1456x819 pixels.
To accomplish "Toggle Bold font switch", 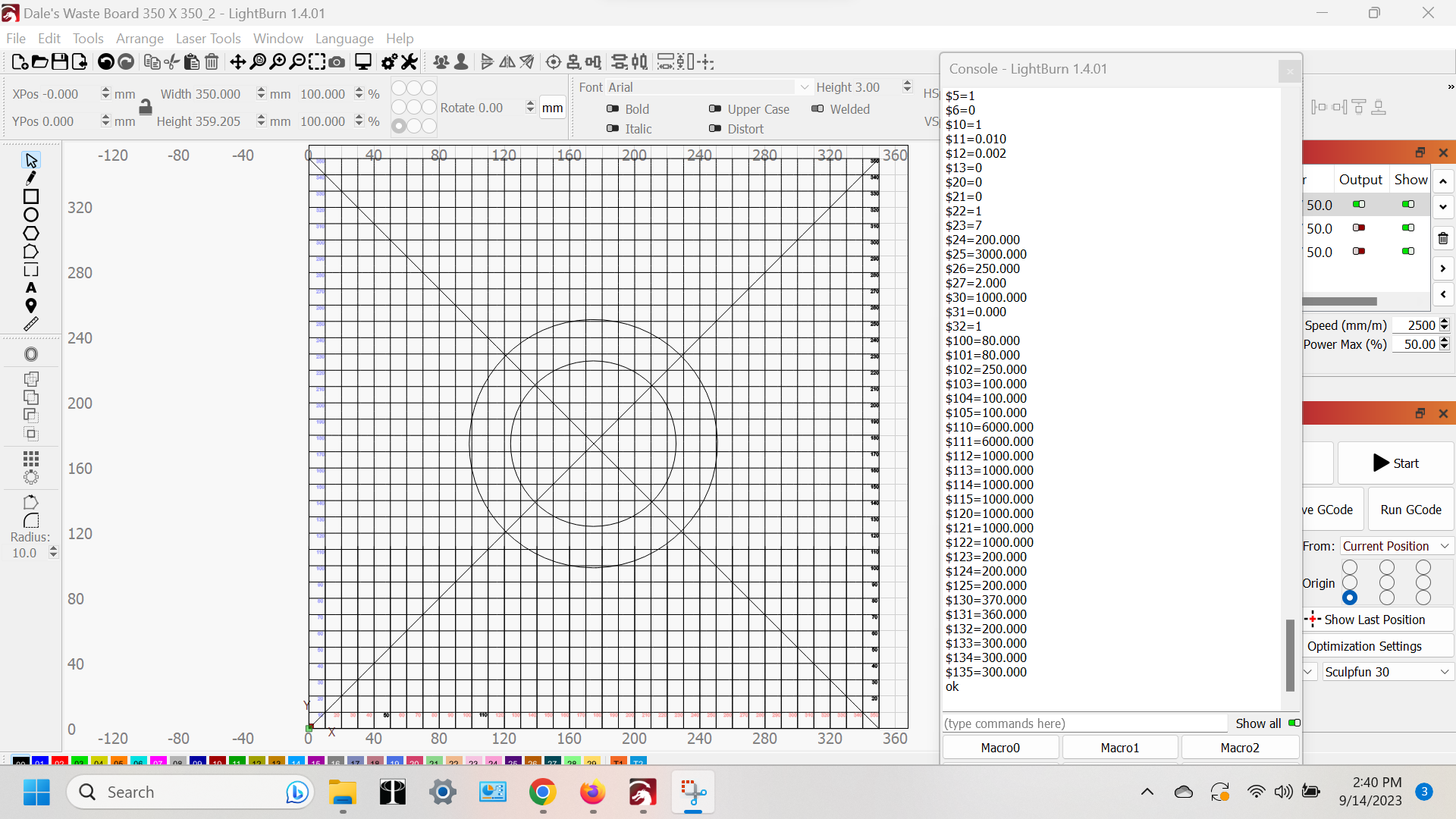I will click(x=613, y=108).
